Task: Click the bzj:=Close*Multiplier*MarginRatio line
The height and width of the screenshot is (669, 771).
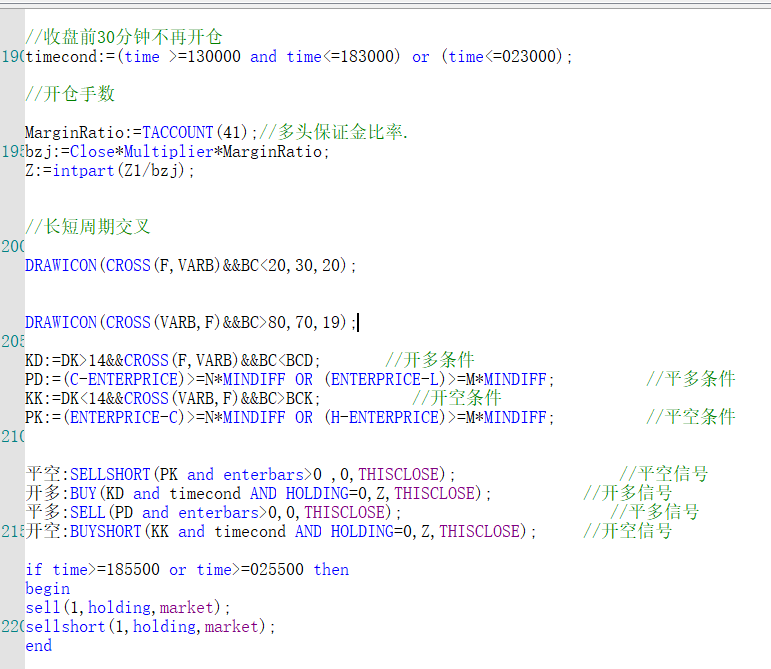Action: click(x=177, y=151)
